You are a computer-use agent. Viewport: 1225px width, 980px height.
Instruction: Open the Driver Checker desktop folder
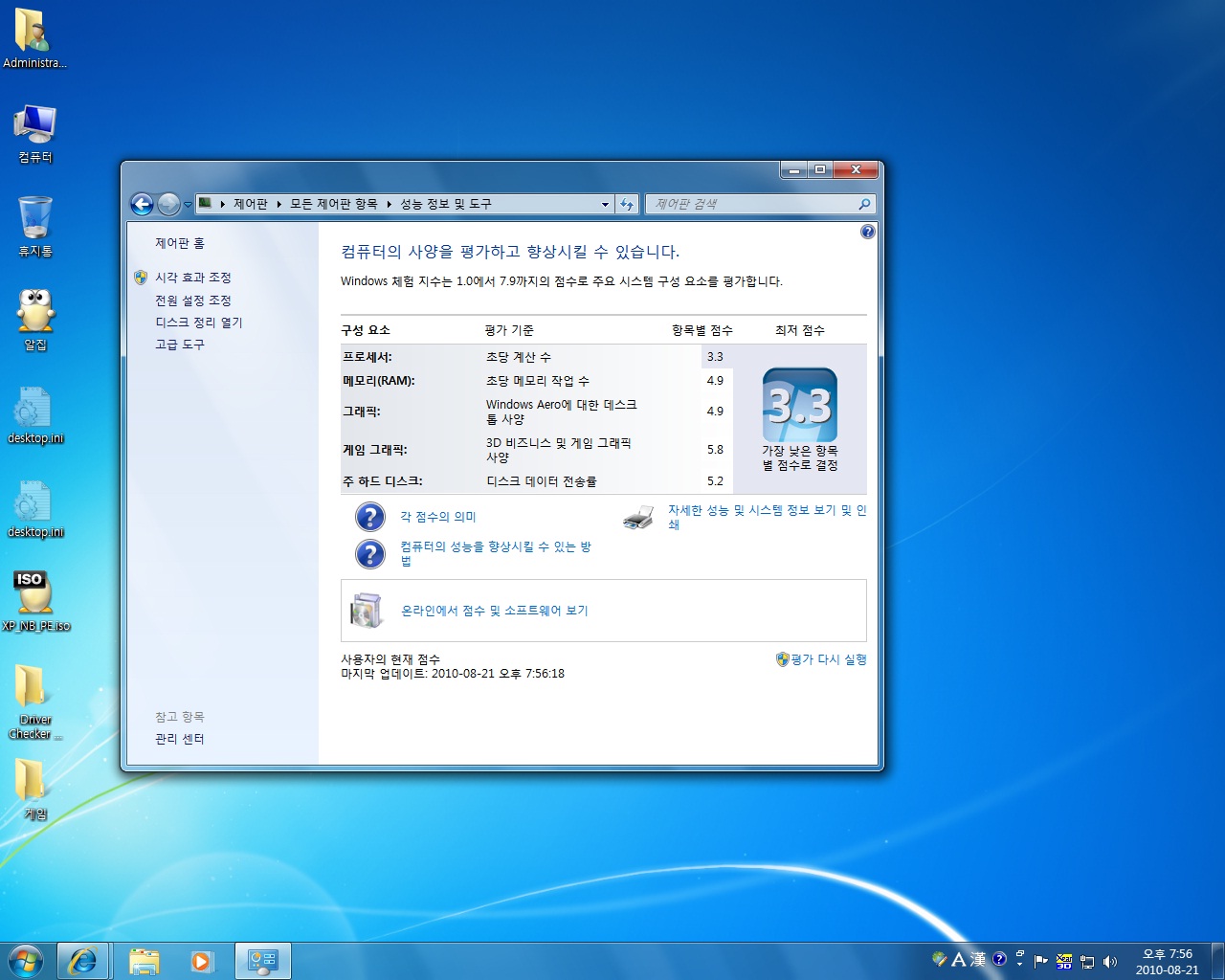pyautogui.click(x=34, y=702)
